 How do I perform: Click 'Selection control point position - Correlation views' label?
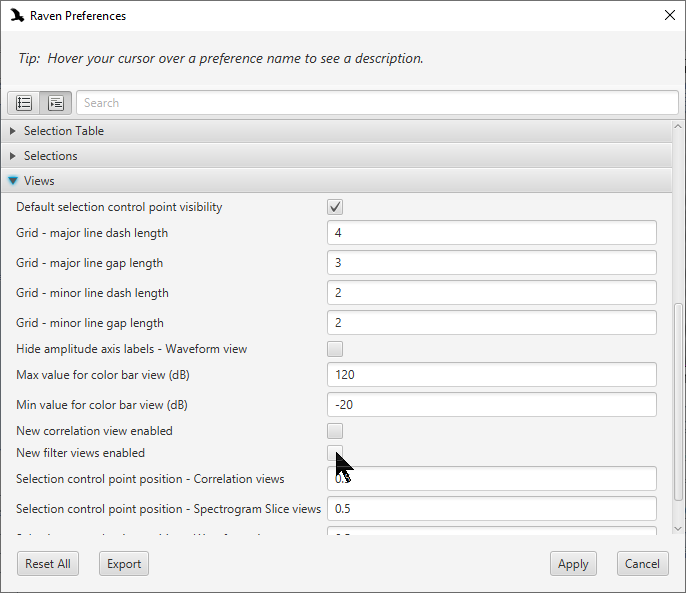pos(150,479)
